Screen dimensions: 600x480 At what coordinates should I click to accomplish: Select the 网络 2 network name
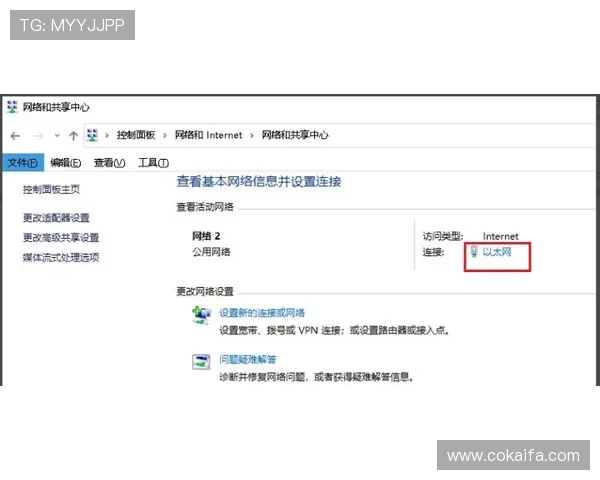[x=206, y=236]
